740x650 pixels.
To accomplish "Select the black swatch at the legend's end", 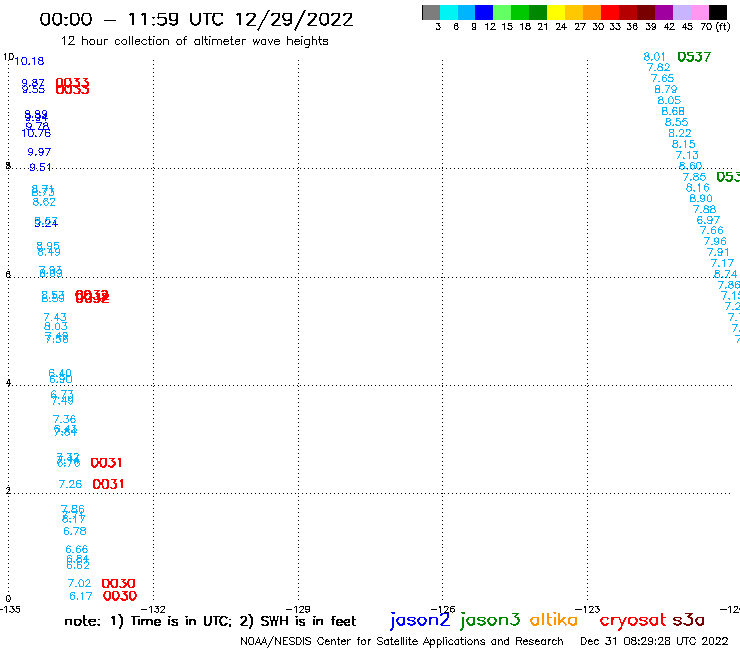I will 717,12.
